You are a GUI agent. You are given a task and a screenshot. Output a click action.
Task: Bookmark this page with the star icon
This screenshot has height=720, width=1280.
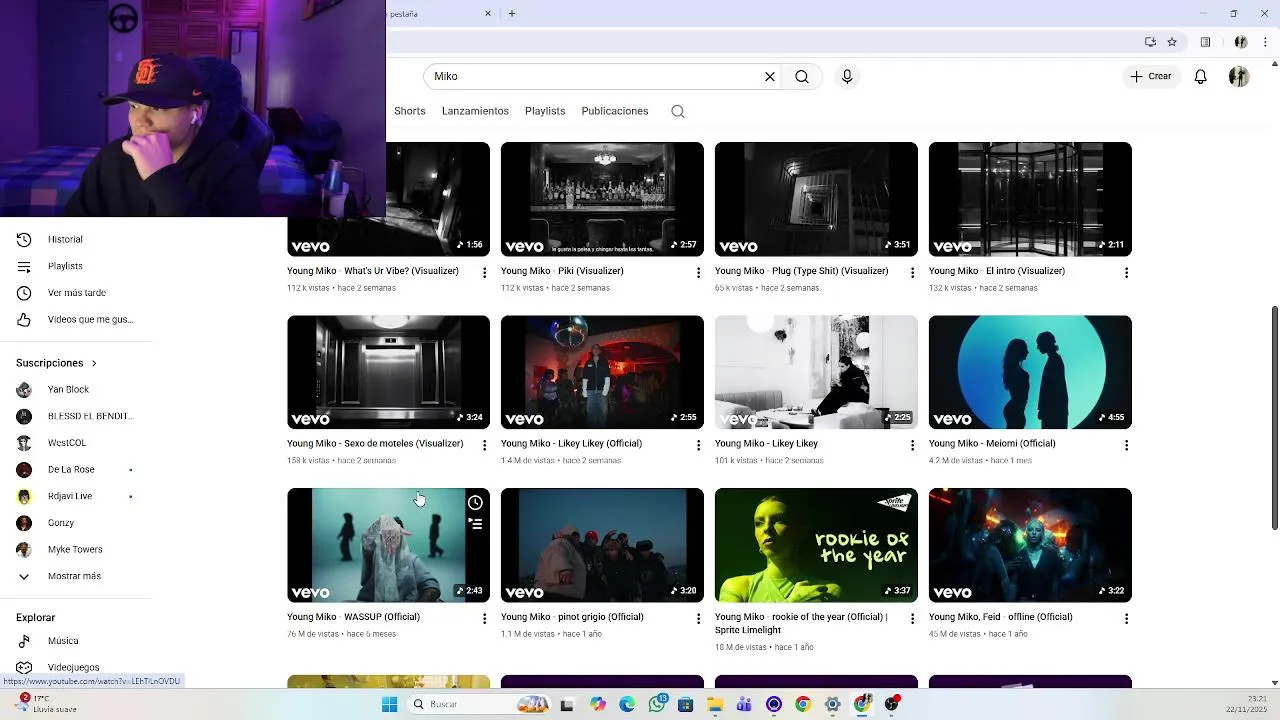point(1172,42)
